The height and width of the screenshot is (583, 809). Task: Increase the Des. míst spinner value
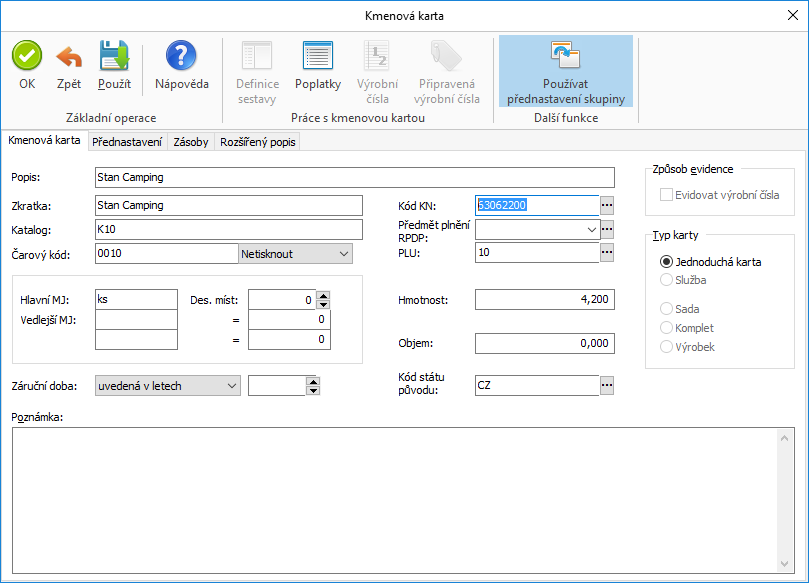click(x=321, y=295)
